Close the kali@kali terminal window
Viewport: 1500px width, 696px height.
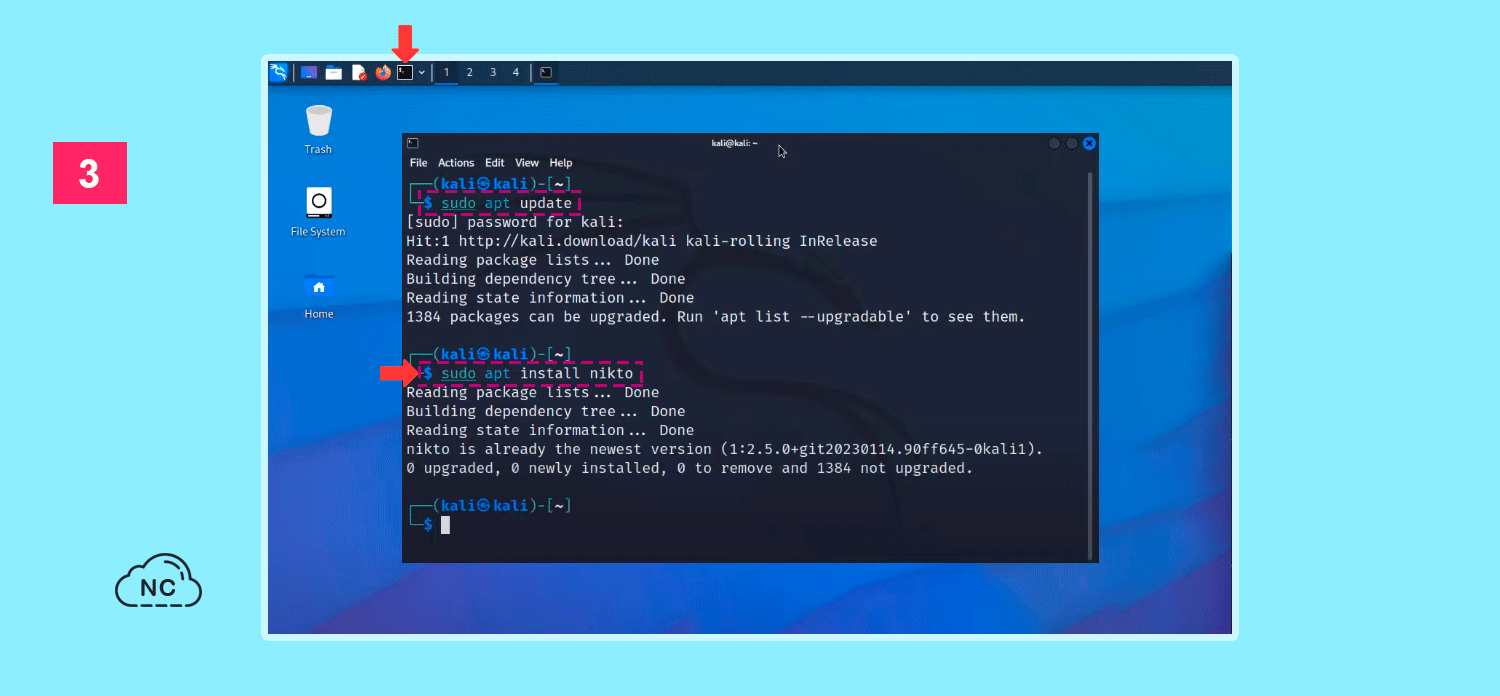coord(1090,143)
